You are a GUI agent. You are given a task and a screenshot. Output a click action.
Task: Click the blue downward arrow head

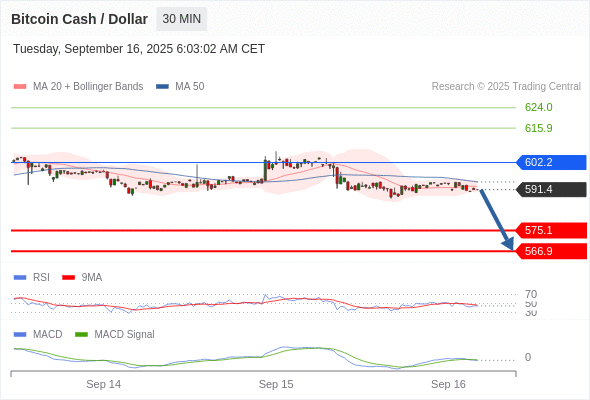(x=508, y=244)
